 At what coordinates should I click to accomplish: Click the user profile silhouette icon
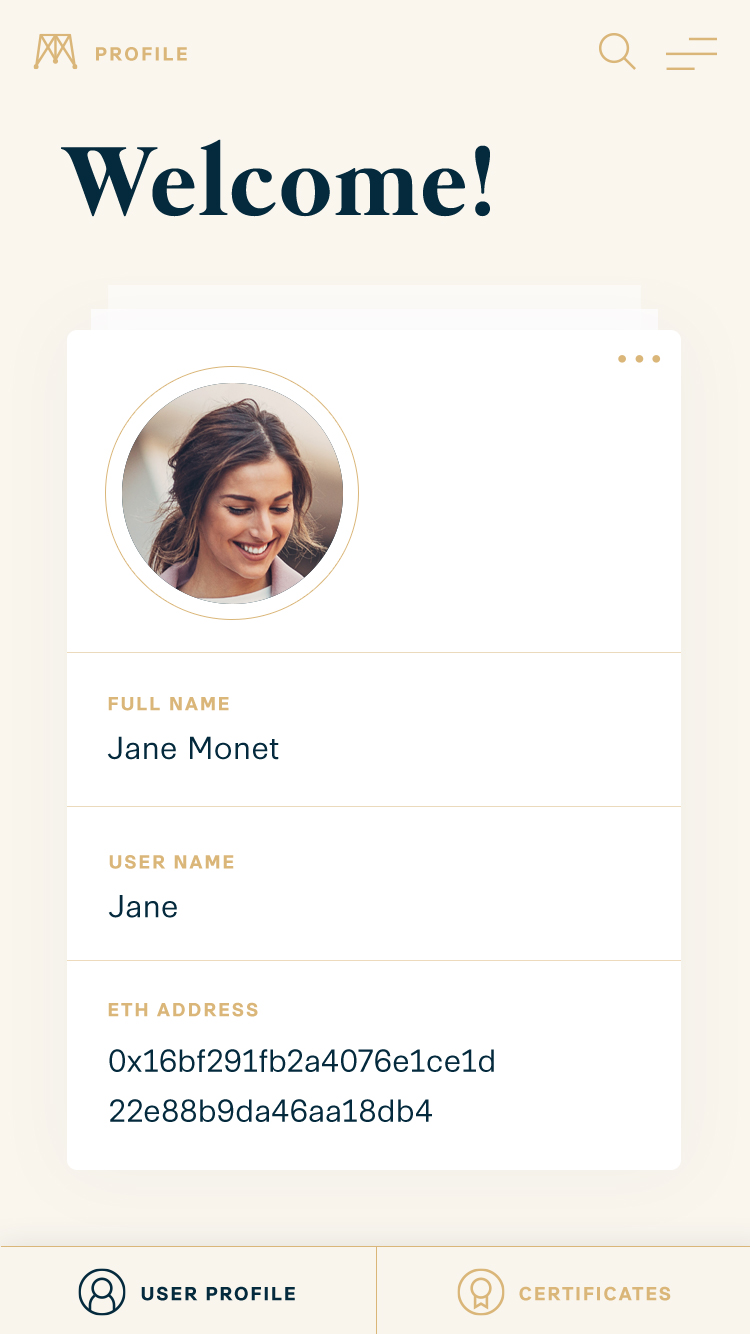coord(102,1292)
